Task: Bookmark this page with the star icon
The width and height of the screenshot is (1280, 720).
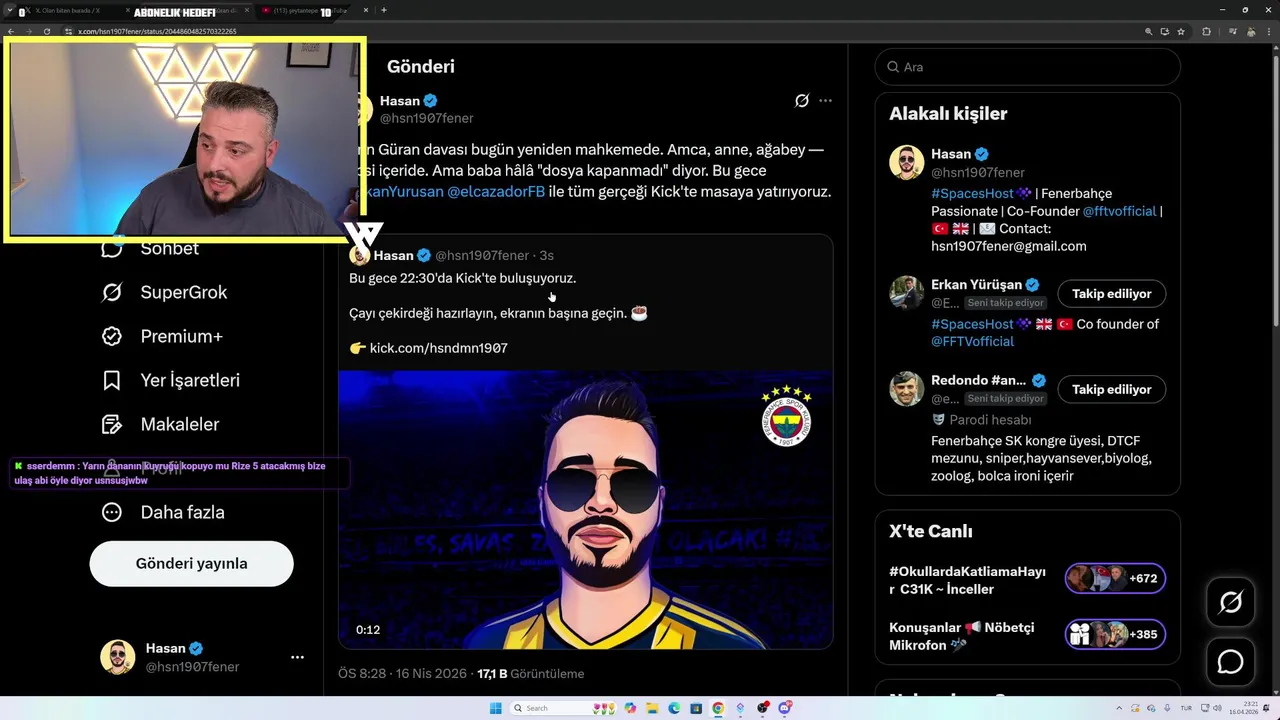Action: point(1181,31)
